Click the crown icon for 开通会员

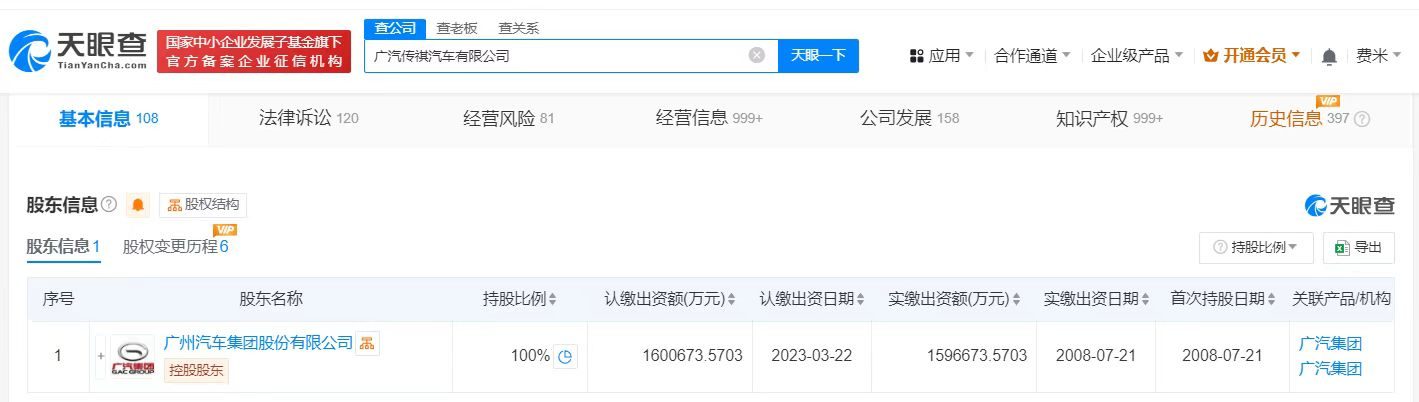(1210, 56)
